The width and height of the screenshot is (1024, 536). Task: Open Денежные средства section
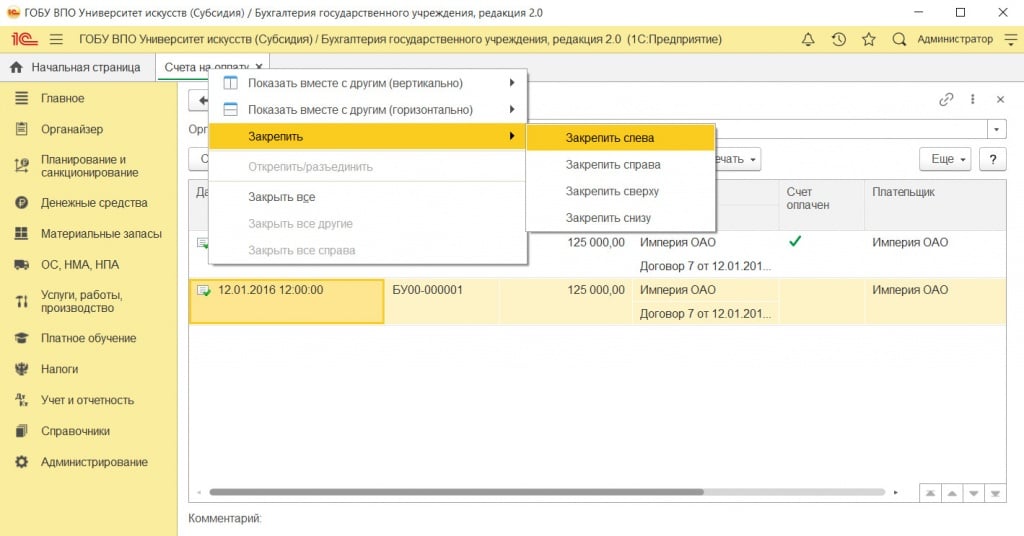click(94, 203)
